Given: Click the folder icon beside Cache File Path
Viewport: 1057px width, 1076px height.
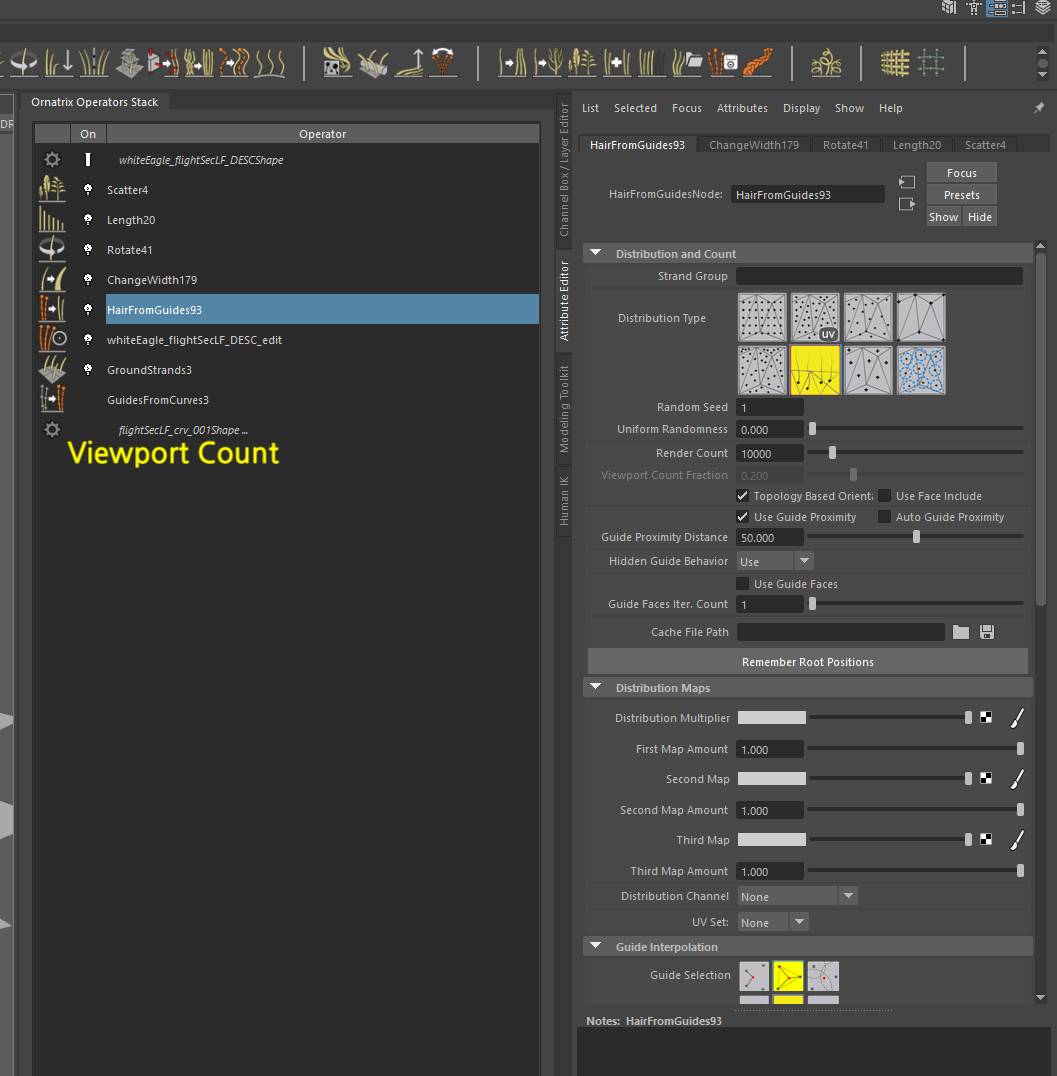Looking at the screenshot, I should [x=960, y=632].
